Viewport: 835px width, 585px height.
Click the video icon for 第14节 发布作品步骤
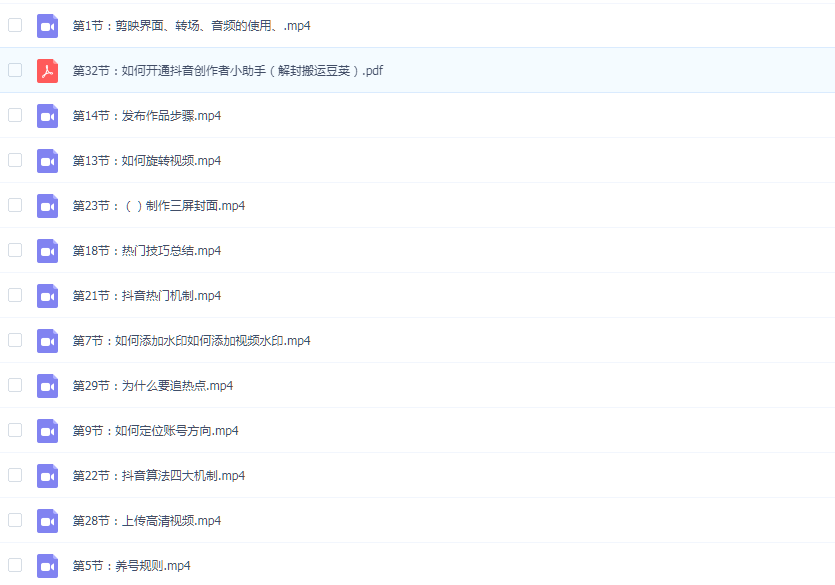point(47,116)
